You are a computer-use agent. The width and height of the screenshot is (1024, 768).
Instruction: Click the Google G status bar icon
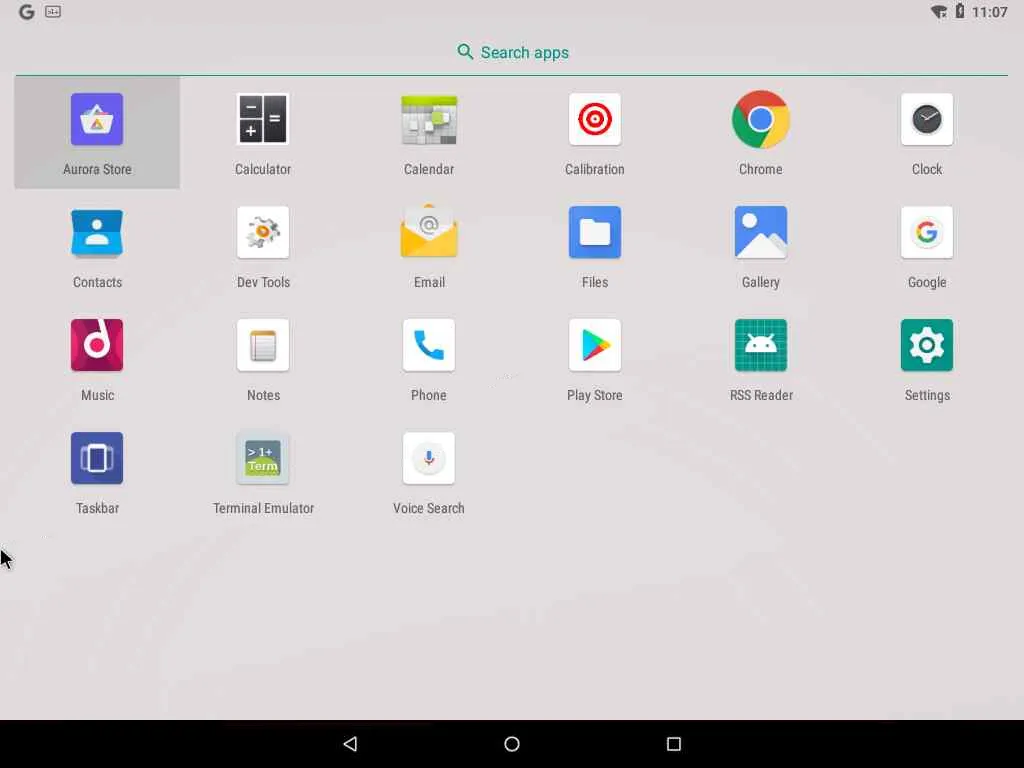coord(26,12)
